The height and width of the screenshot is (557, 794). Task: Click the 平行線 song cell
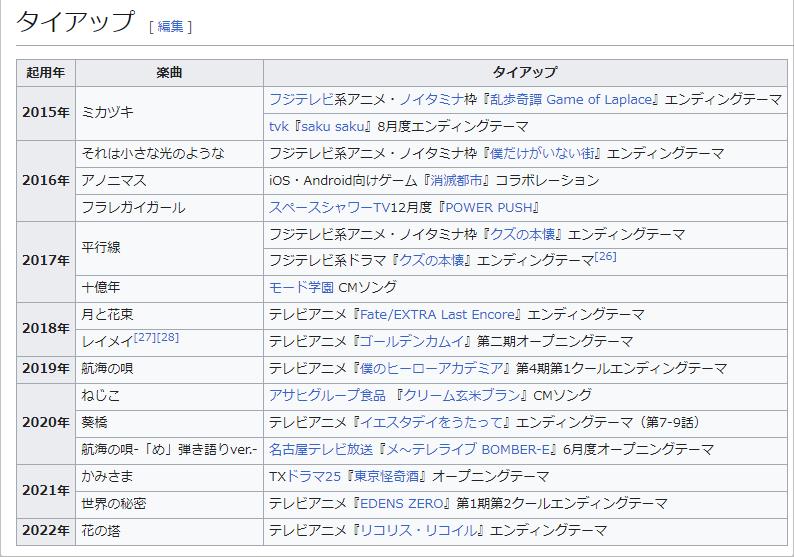169,248
